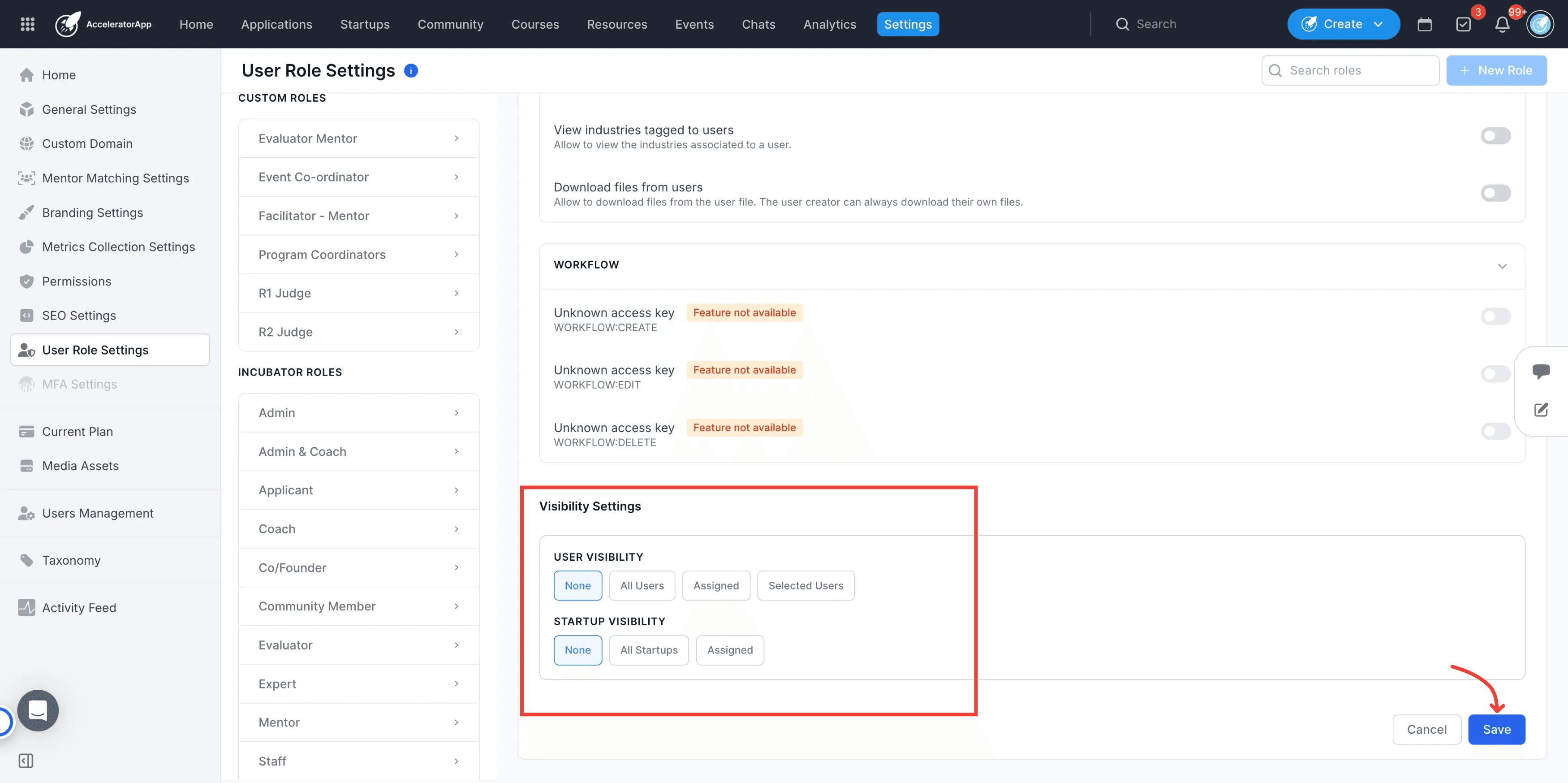The image size is (1568, 783).
Task: Collapse the WORKFLOW section chevron
Action: 1502,266
